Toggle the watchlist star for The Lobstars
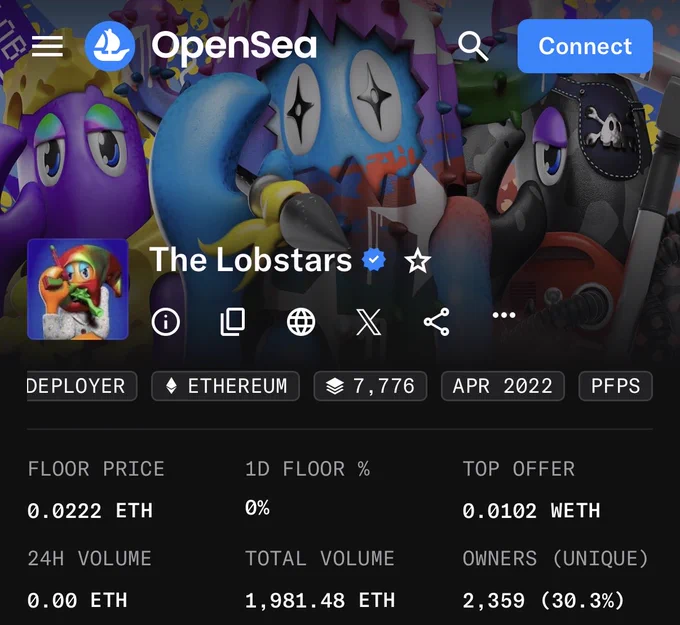680x625 pixels. [417, 261]
